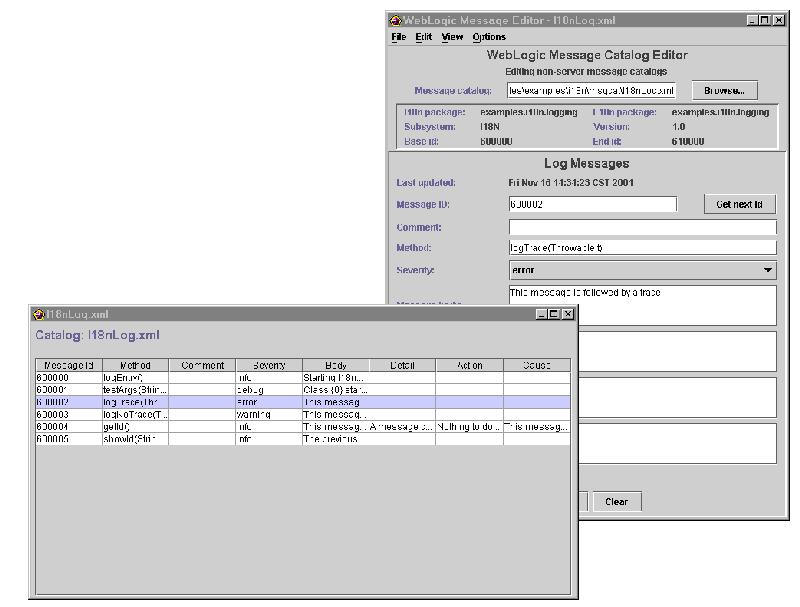800x607 pixels.
Task: Click the I18nLog.xml window title icon
Action: pos(39,314)
